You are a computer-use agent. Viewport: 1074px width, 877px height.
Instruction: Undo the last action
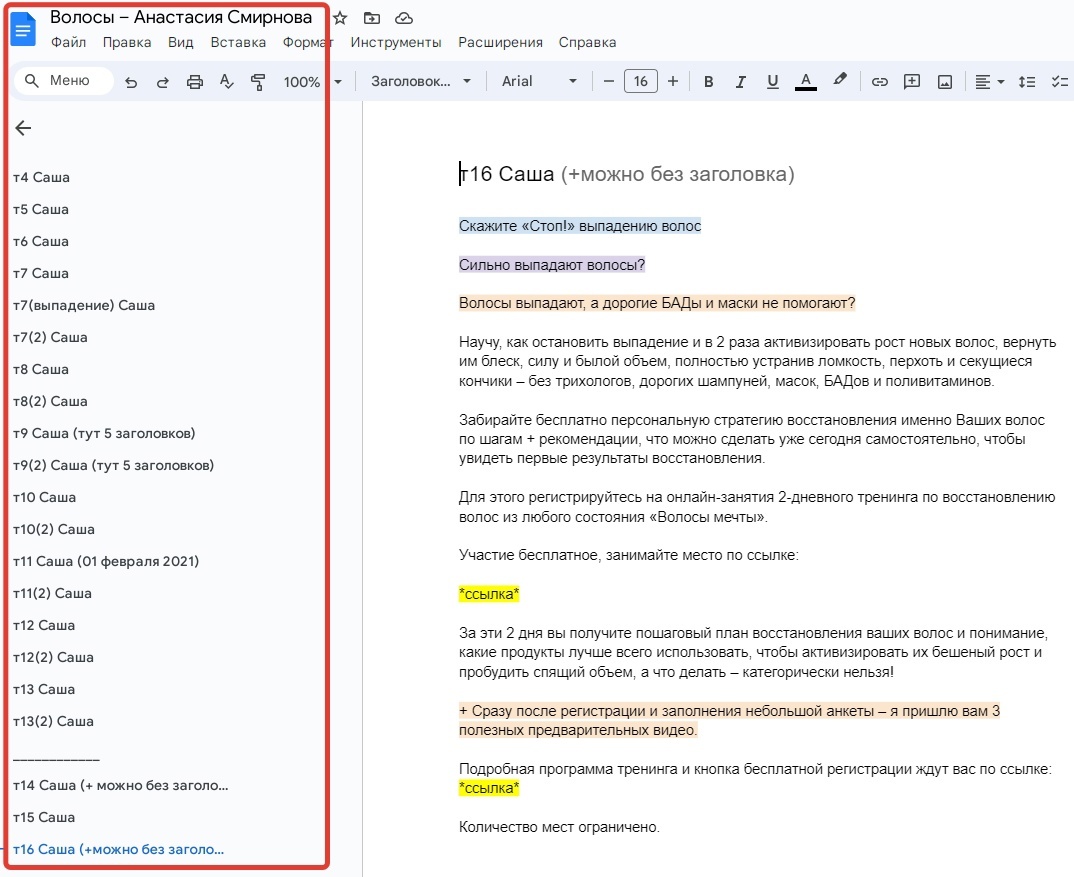pos(131,82)
